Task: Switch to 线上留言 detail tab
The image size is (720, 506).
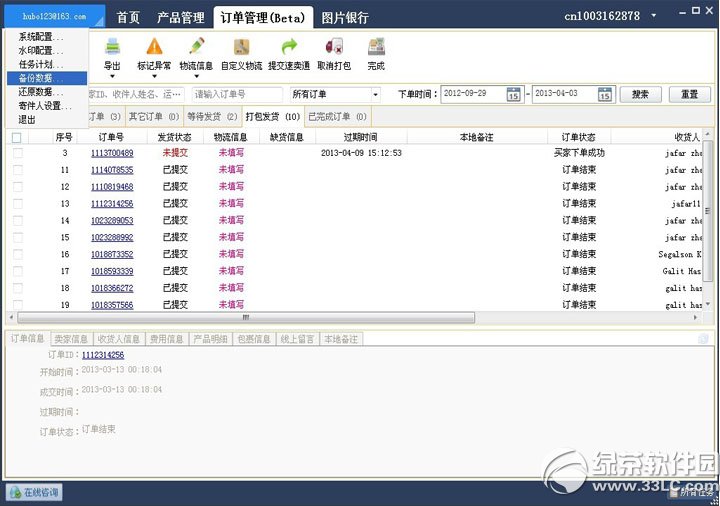Action: [297, 339]
